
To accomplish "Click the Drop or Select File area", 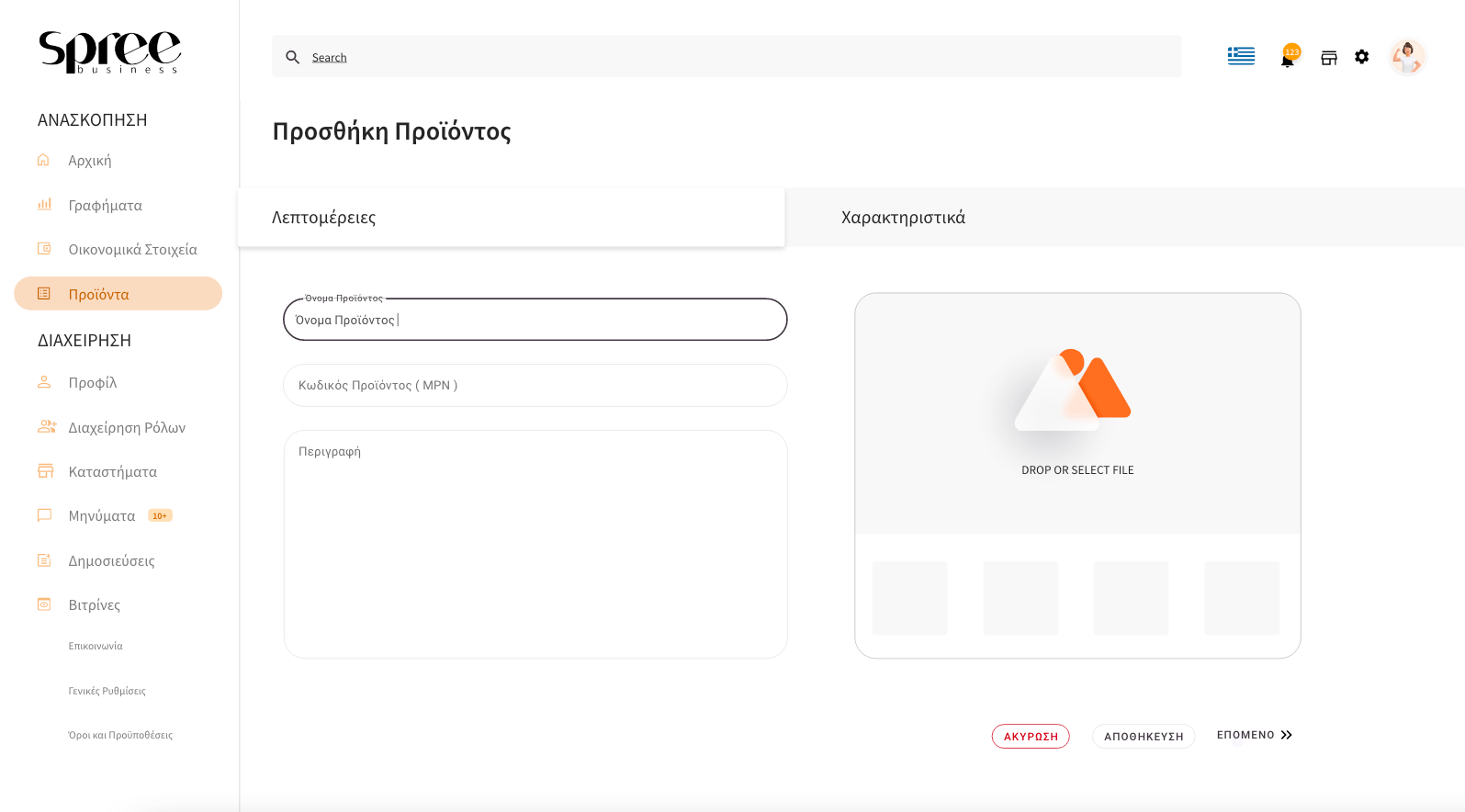I will click(x=1076, y=413).
